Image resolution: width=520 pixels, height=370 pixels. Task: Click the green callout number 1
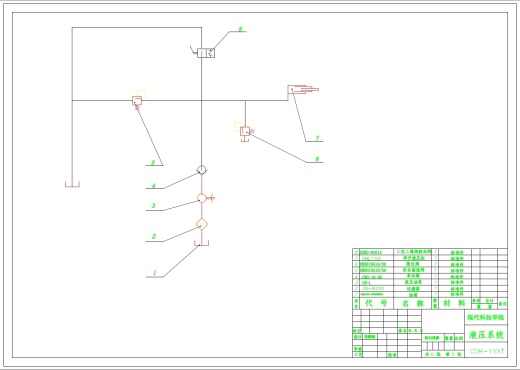pyautogui.click(x=154, y=273)
